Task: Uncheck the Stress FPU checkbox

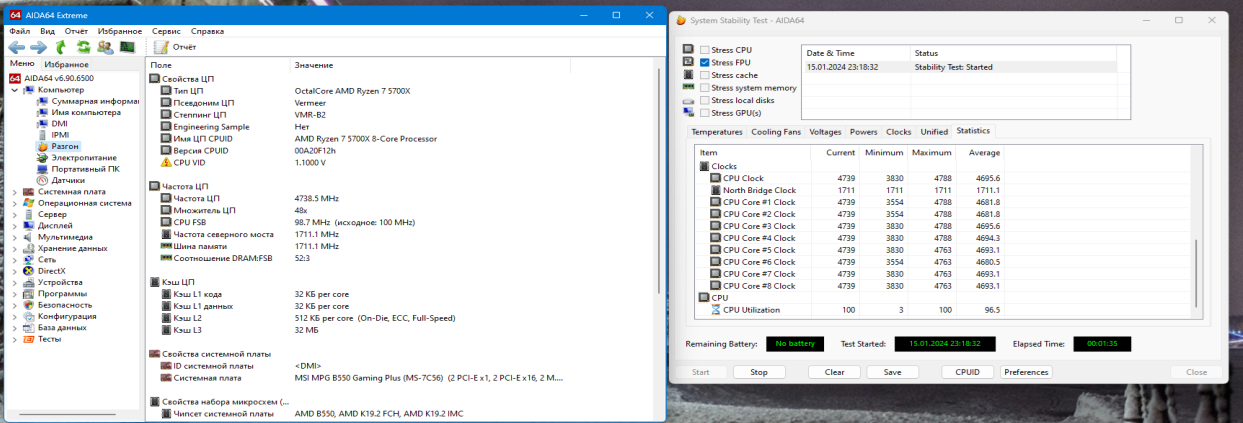Action: click(705, 62)
